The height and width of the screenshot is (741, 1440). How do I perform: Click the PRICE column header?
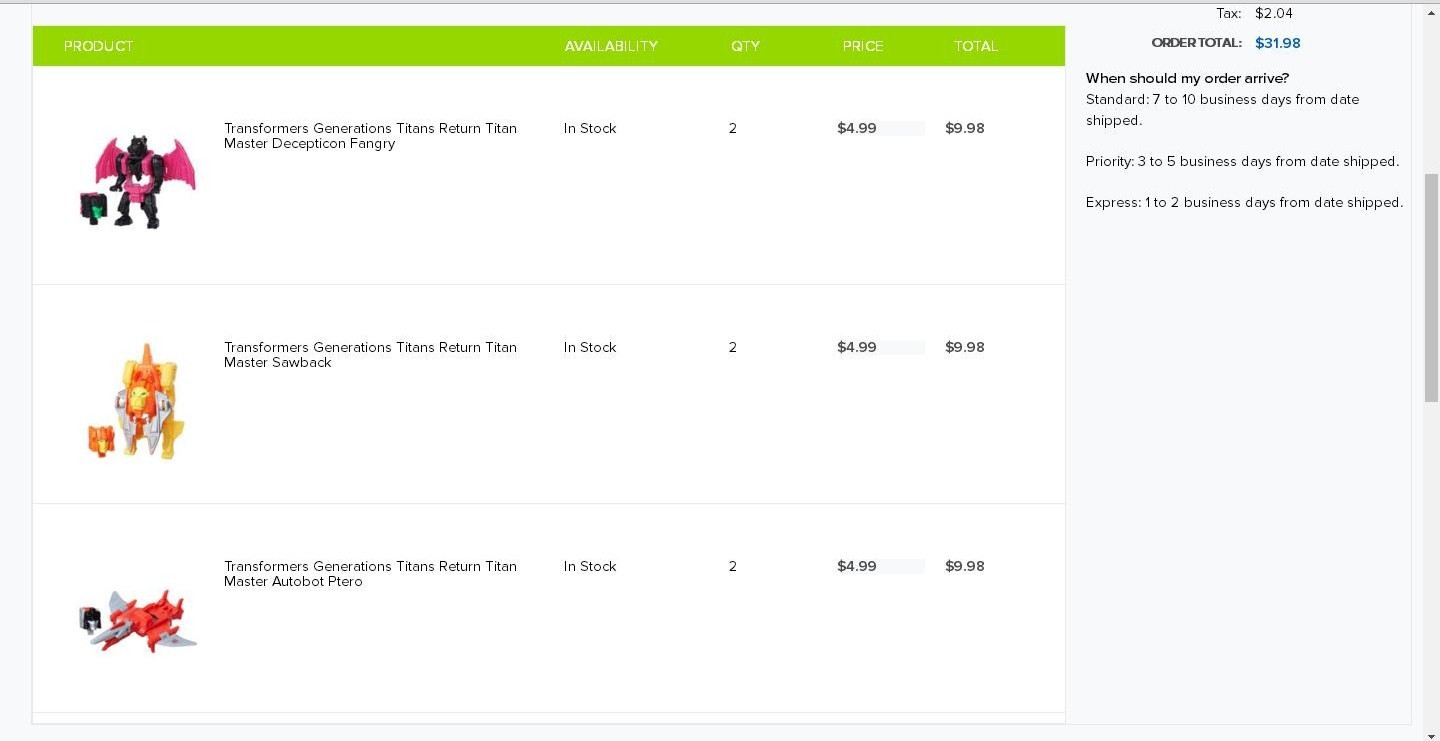tap(862, 46)
